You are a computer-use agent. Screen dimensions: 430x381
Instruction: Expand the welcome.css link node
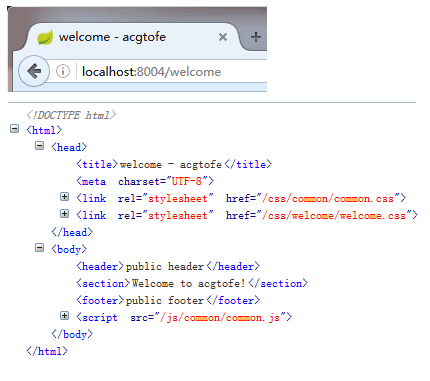pos(65,213)
